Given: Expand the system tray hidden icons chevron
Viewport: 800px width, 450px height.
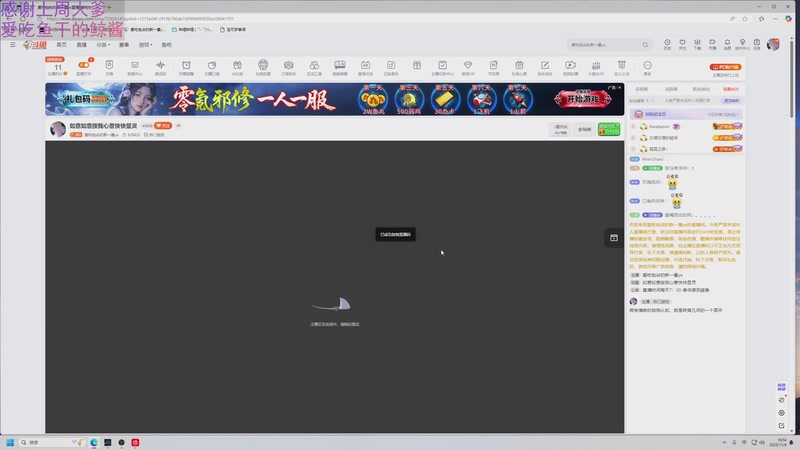Looking at the screenshot, I should tap(724, 442).
